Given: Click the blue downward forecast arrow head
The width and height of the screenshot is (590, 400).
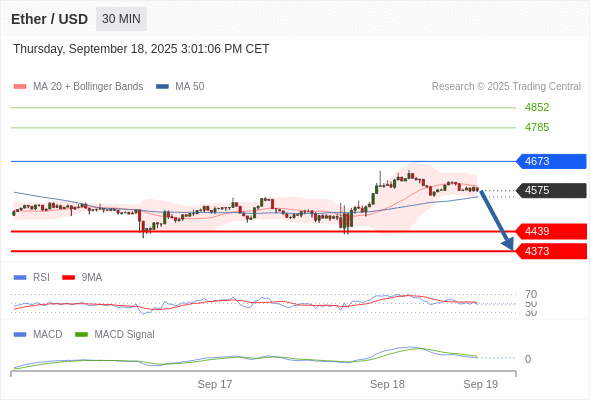Looking at the screenshot, I should pyautogui.click(x=508, y=244).
